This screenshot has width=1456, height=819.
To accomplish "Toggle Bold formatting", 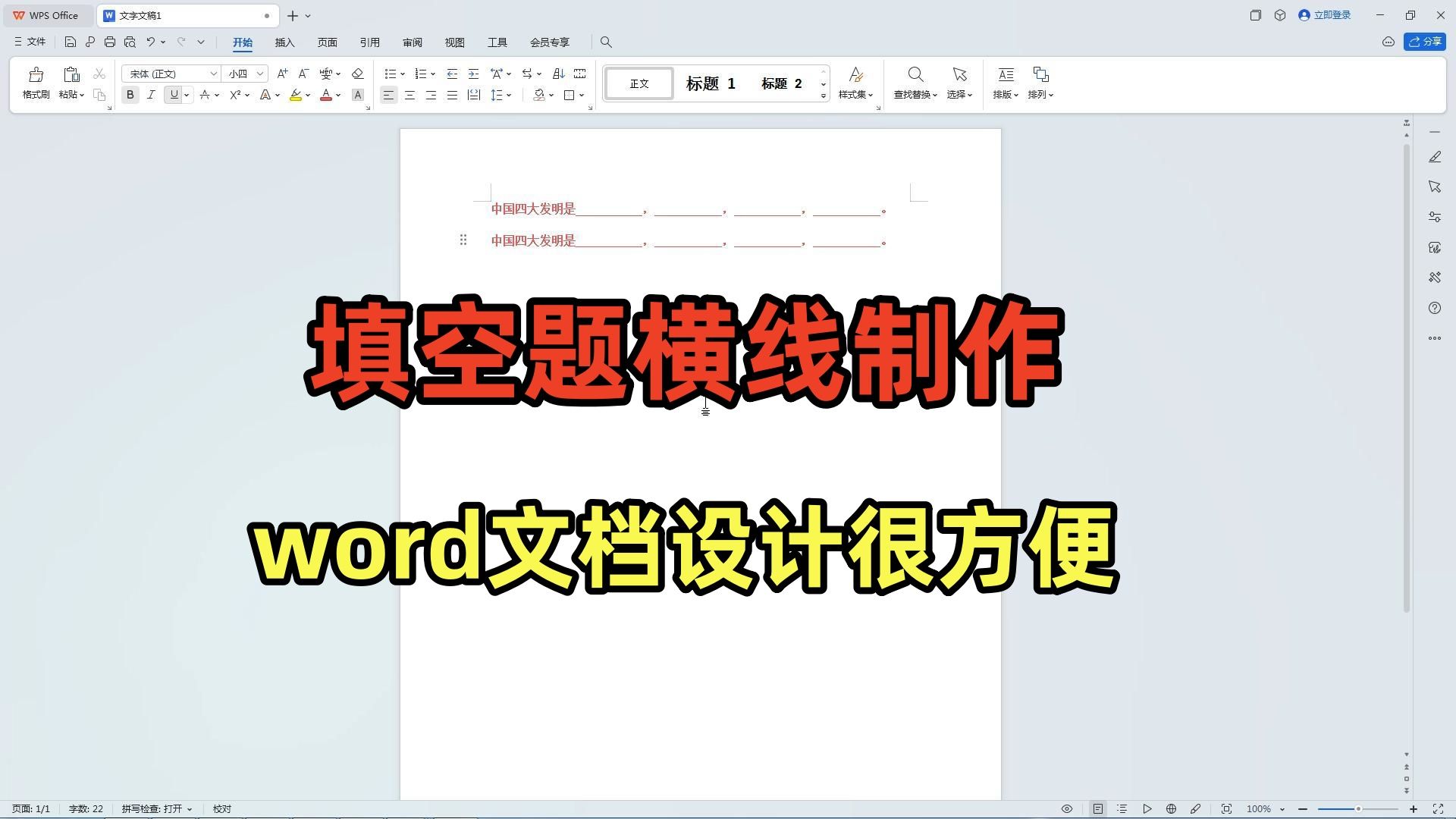I will (130, 95).
